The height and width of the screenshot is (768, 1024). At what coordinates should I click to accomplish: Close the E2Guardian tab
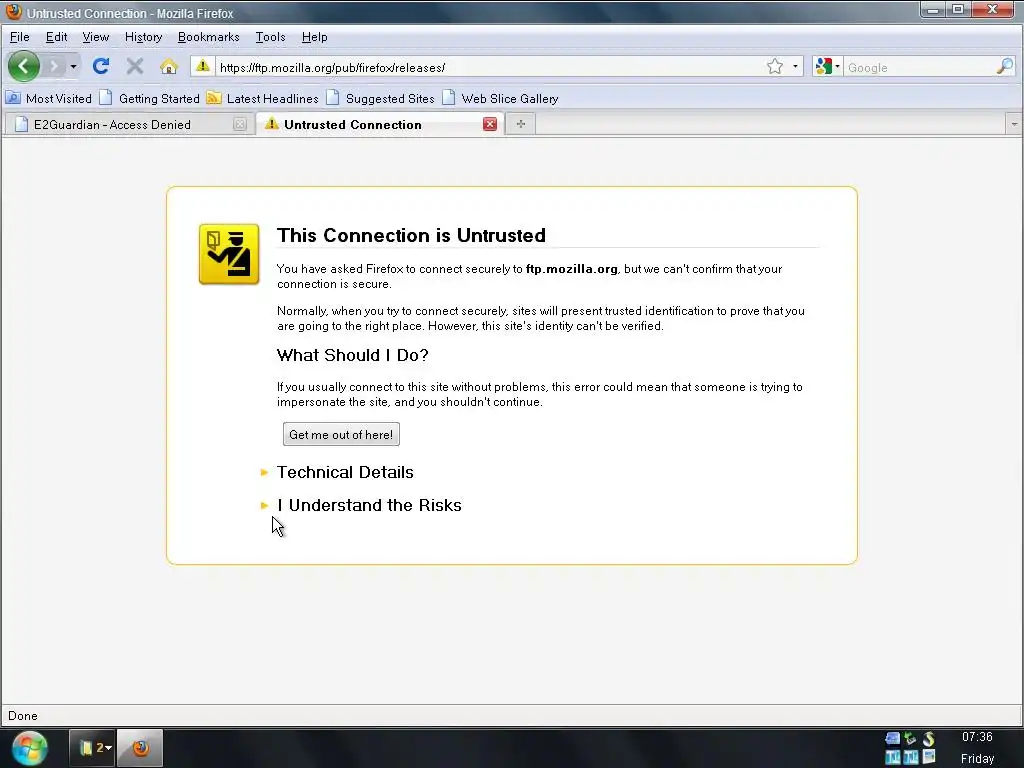(240, 124)
